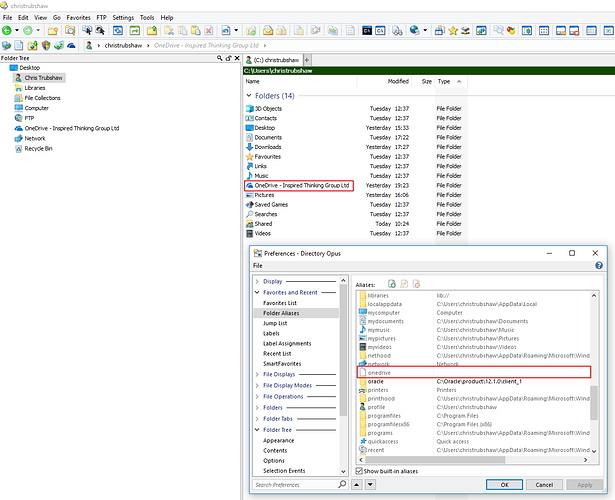Open the Forward button history dropdown arrow

(38, 30)
